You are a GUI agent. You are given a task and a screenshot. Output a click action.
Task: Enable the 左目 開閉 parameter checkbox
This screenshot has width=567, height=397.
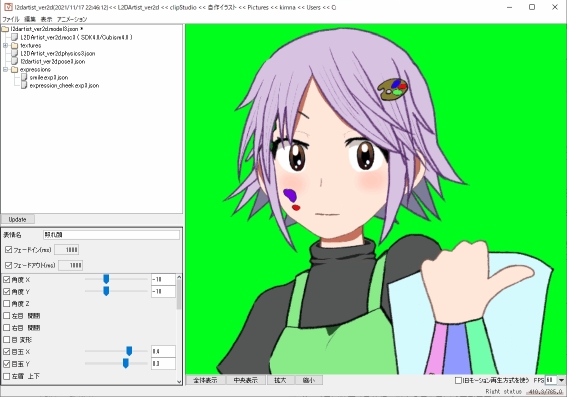(x=7, y=316)
